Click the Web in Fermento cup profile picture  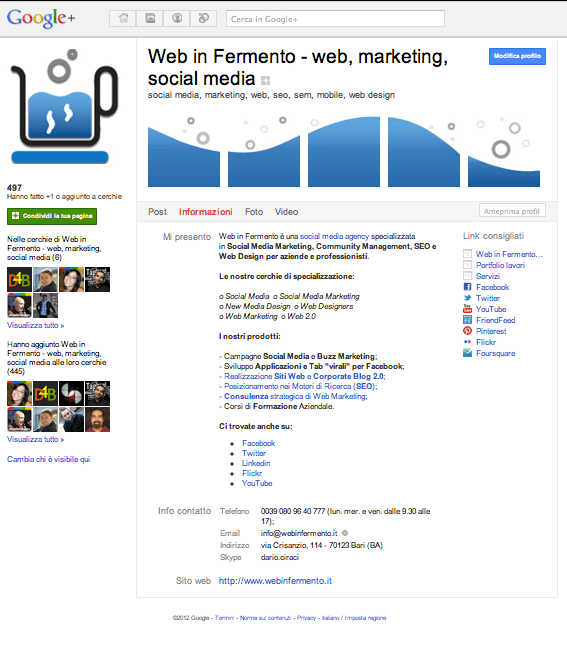[x=63, y=107]
